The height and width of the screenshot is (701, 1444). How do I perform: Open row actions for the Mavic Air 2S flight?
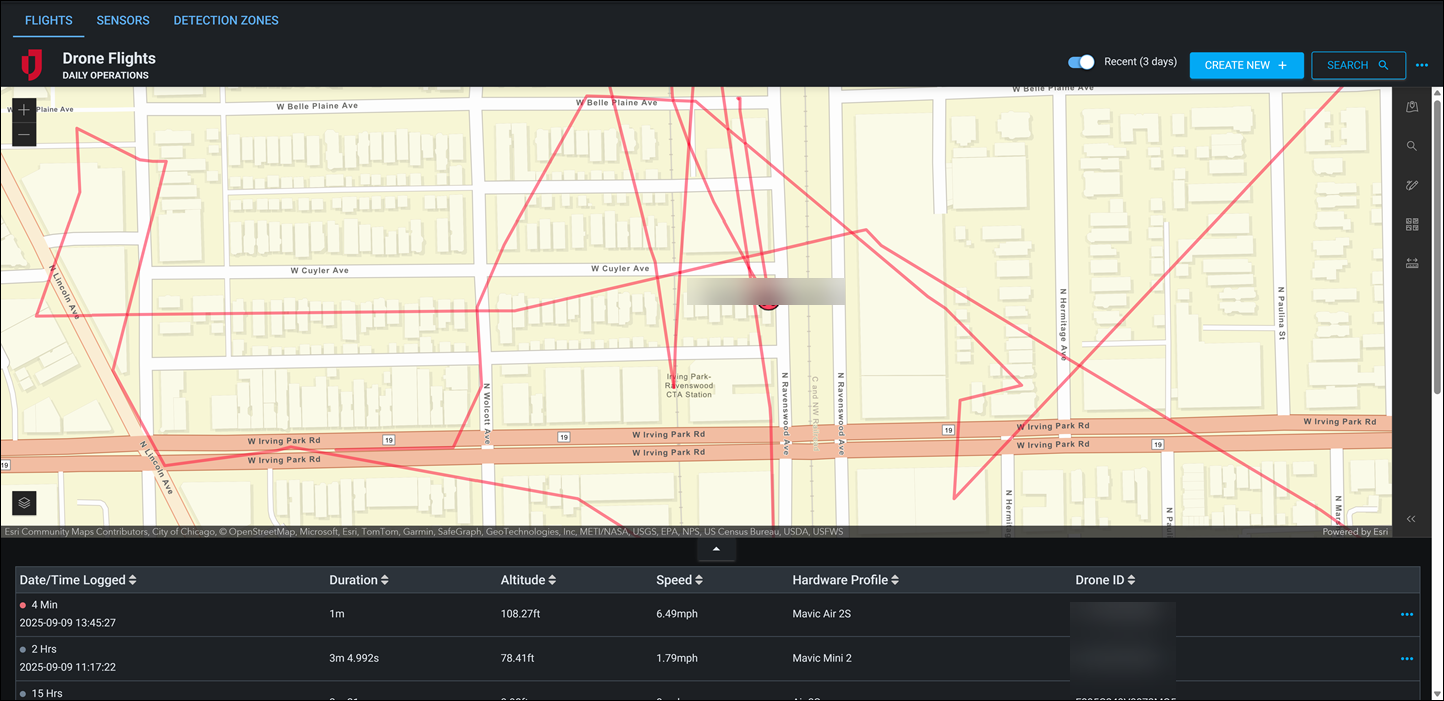(1406, 615)
